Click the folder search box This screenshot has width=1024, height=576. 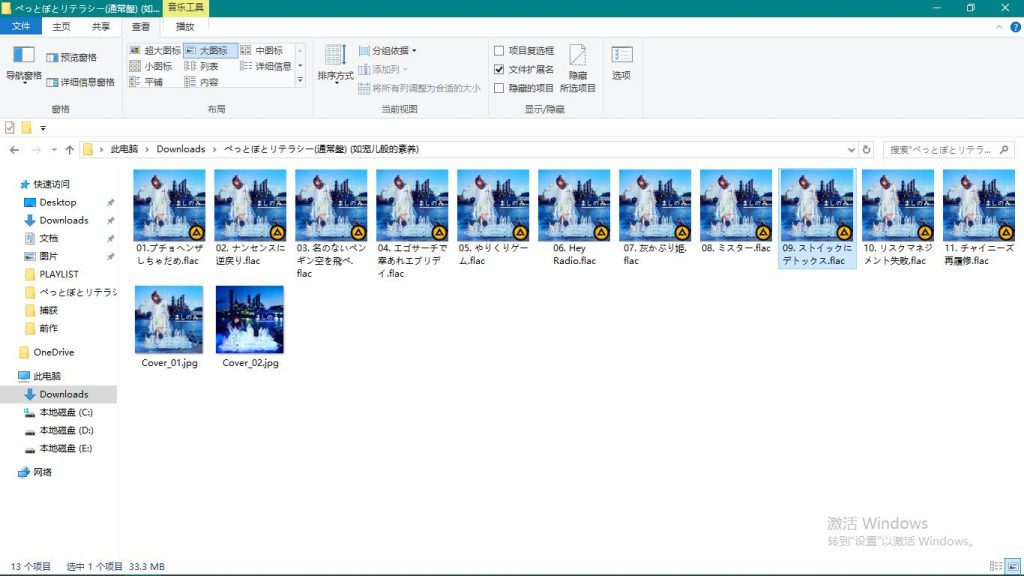948,150
